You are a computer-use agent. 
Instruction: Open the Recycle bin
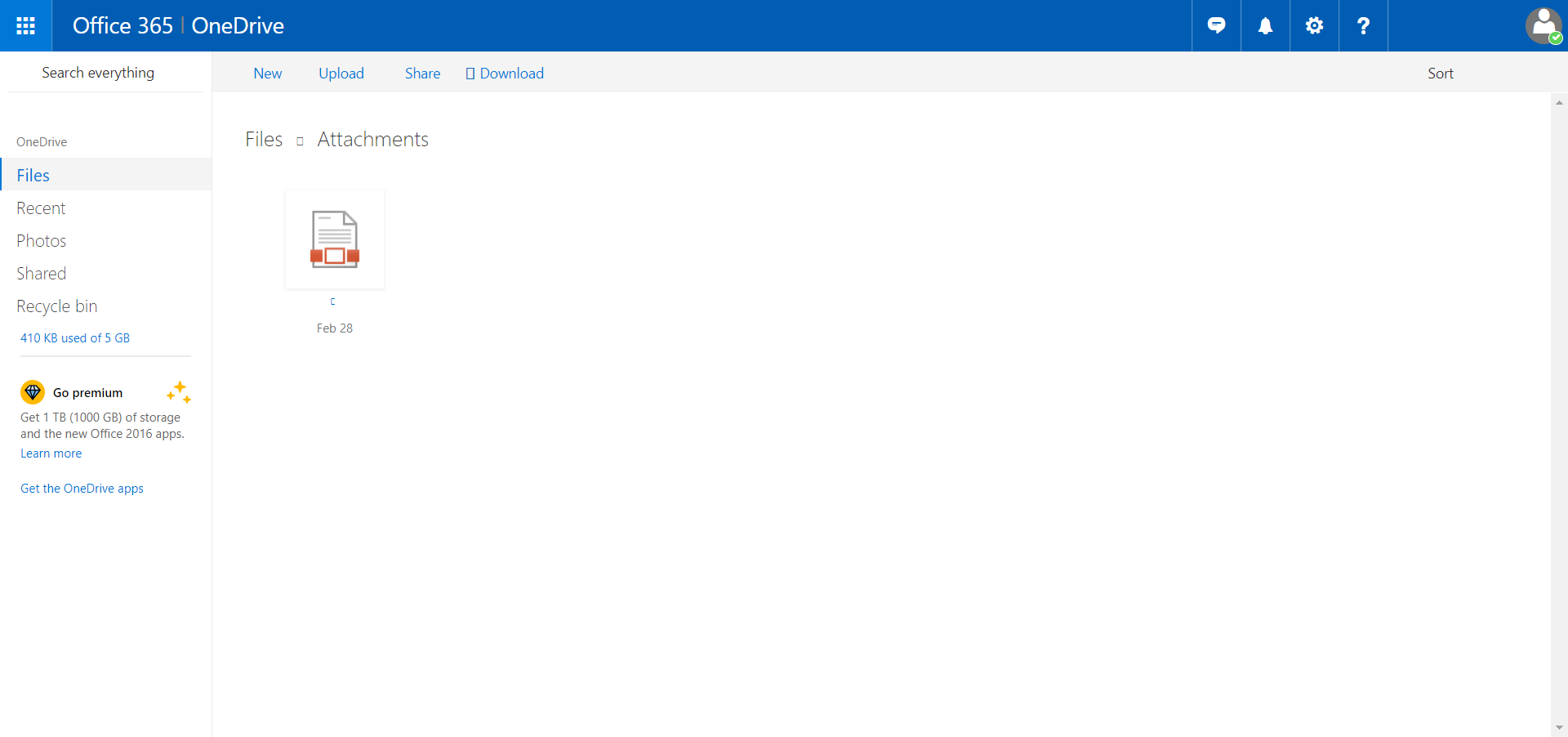point(57,306)
